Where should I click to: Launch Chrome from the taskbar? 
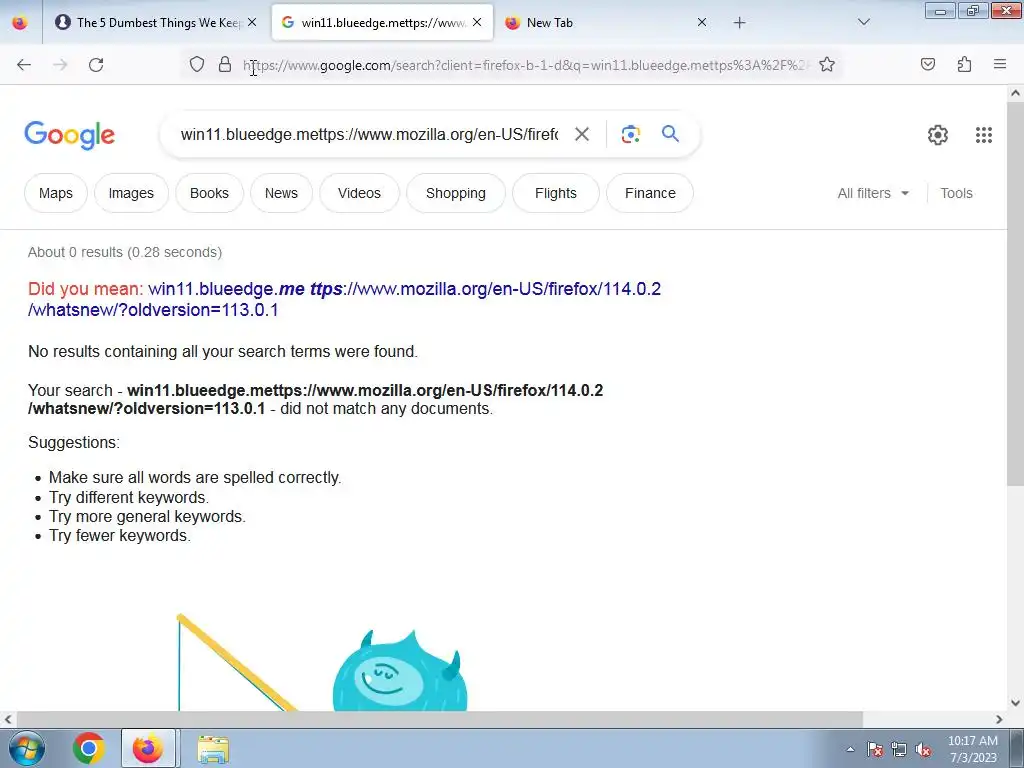89,748
